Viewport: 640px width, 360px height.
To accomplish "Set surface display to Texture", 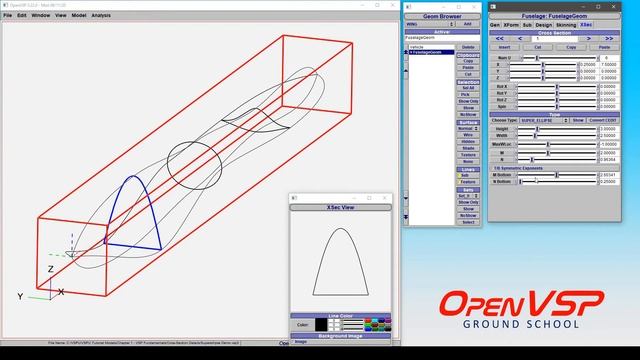I will (x=468, y=155).
